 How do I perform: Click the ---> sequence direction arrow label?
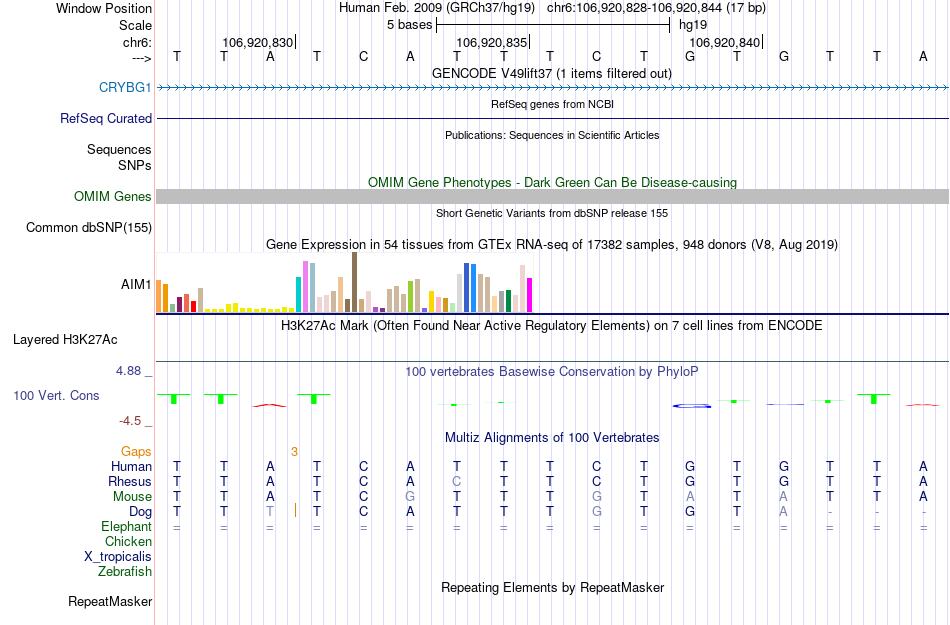click(142, 58)
